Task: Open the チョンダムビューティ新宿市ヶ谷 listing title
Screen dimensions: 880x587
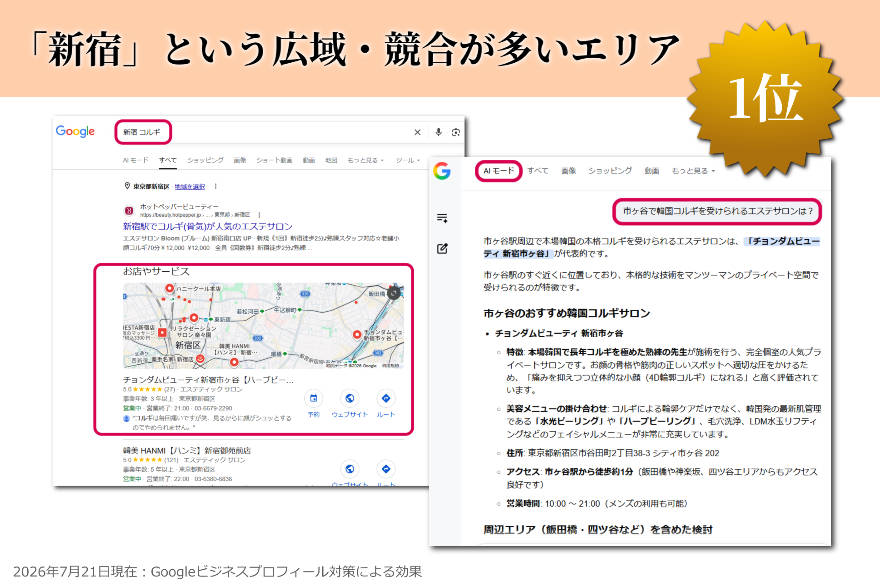Action: coord(208,380)
